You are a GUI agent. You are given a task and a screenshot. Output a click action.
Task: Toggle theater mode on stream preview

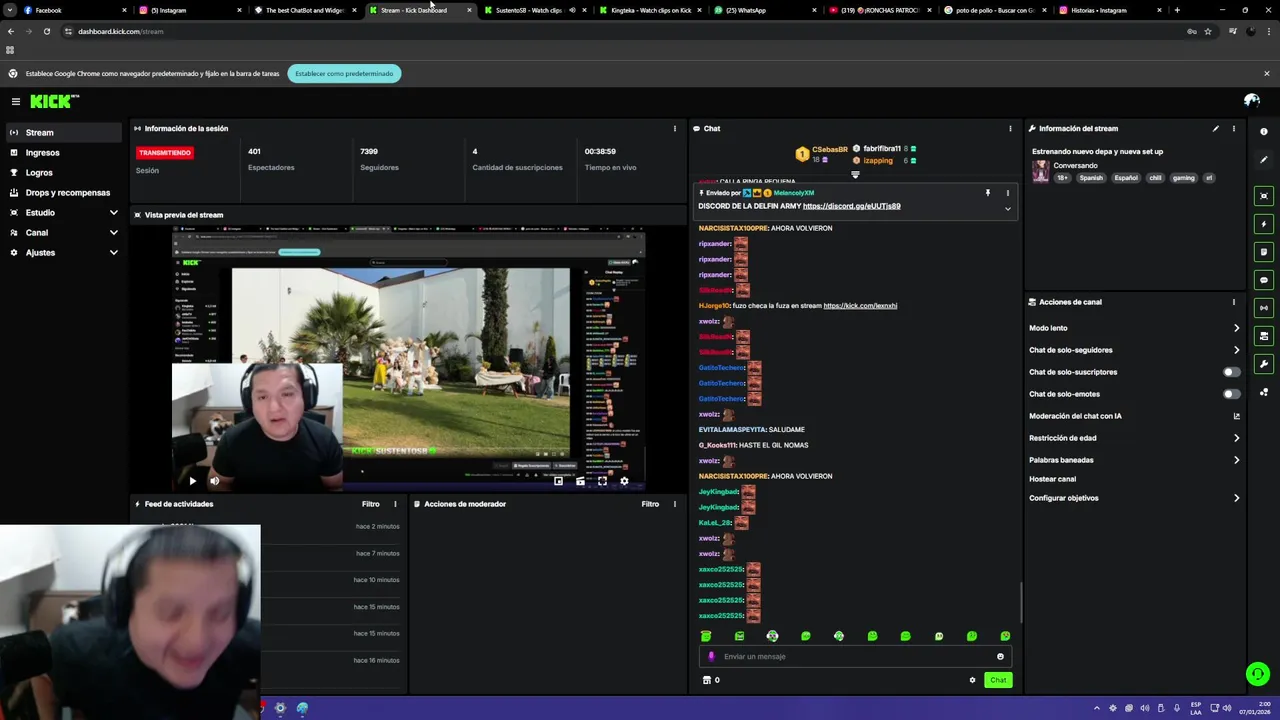(x=580, y=481)
